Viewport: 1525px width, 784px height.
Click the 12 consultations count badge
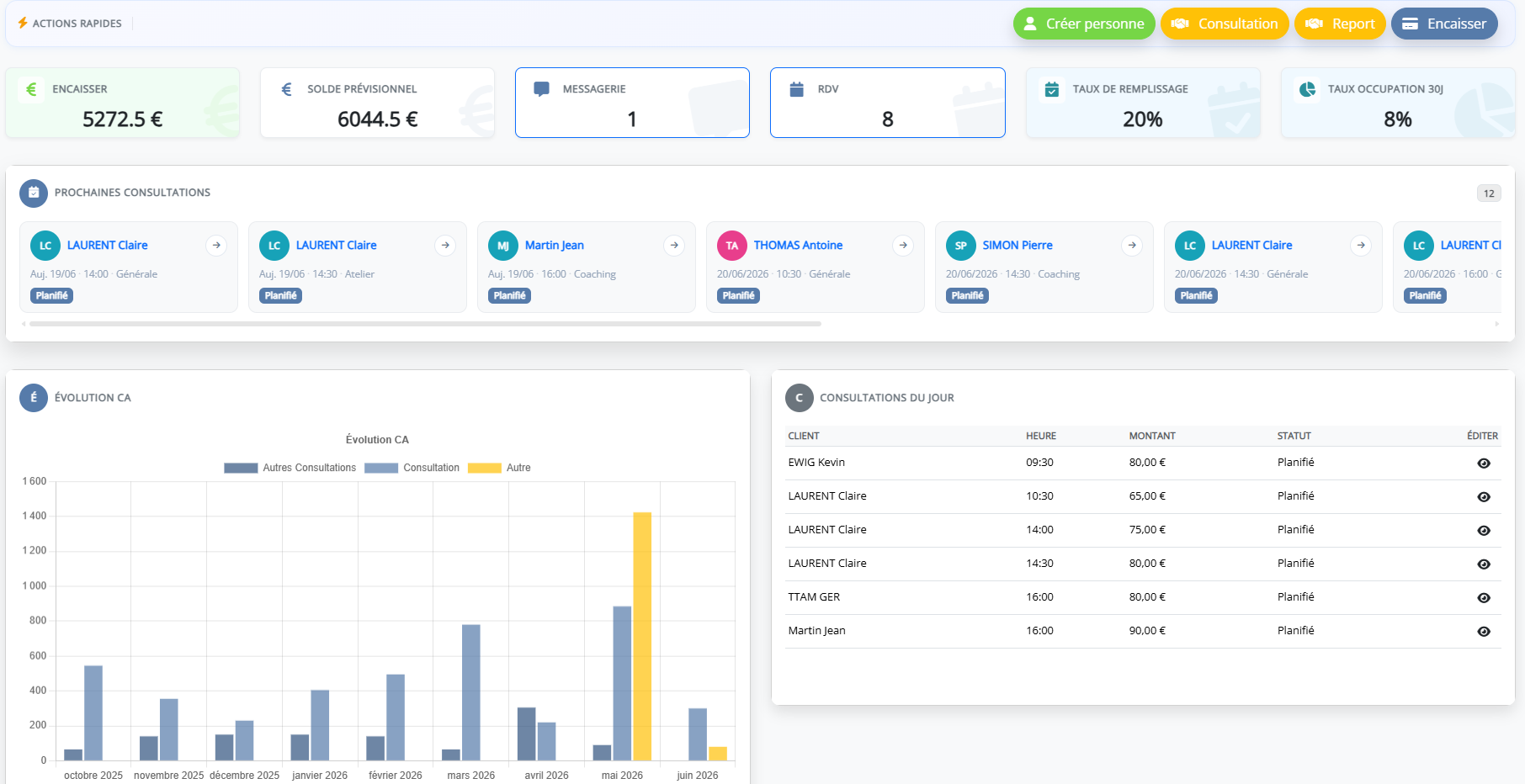pyautogui.click(x=1489, y=193)
